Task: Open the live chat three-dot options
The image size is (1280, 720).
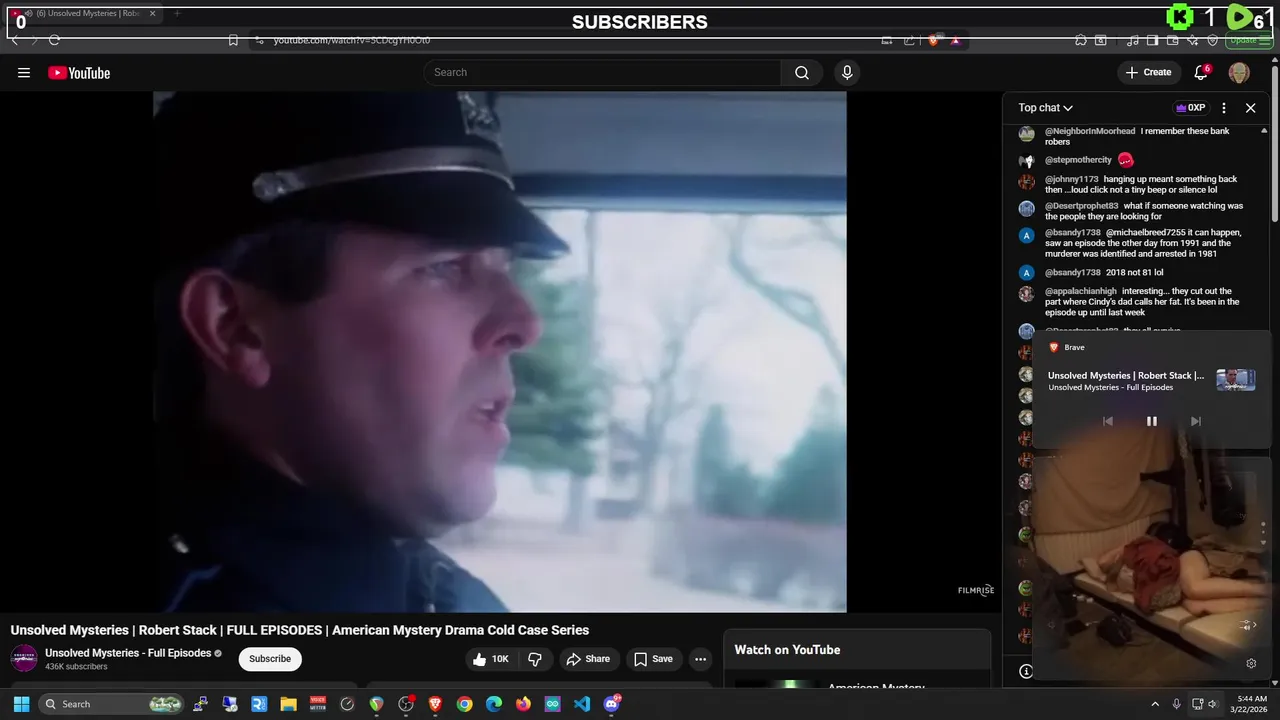Action: [x=1224, y=108]
